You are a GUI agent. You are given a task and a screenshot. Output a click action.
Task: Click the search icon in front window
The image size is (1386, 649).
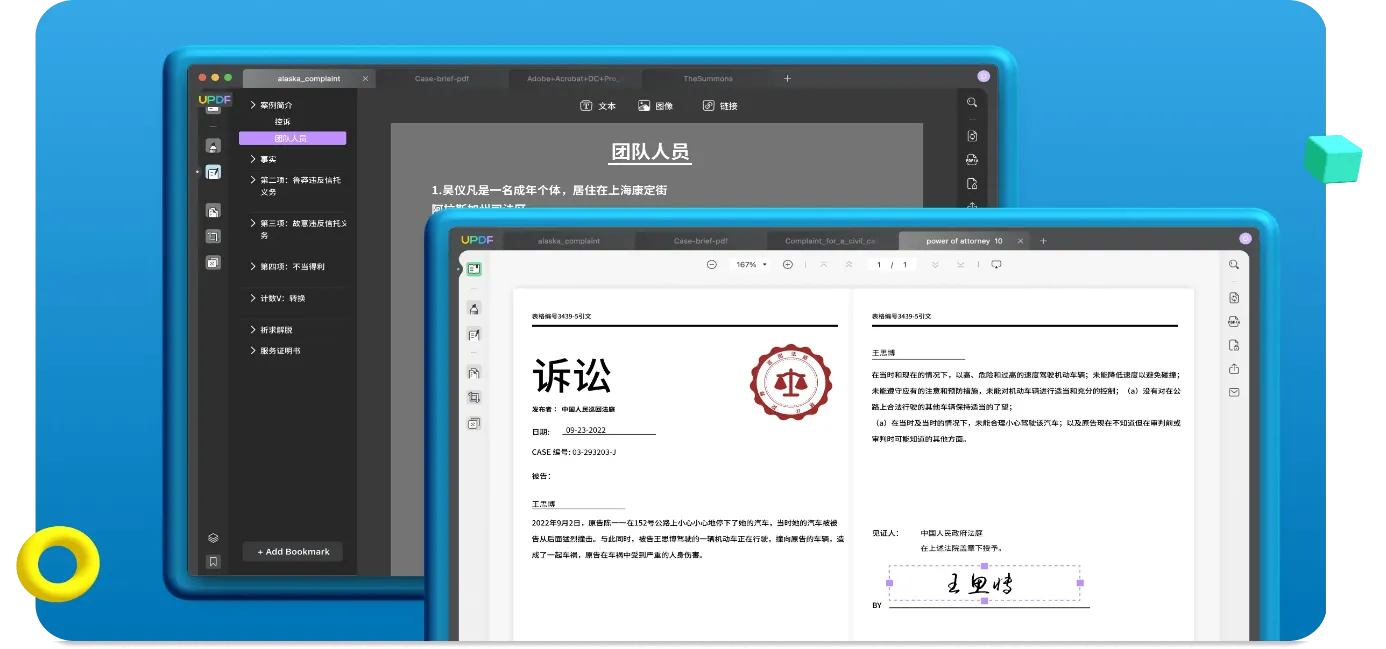[1234, 265]
